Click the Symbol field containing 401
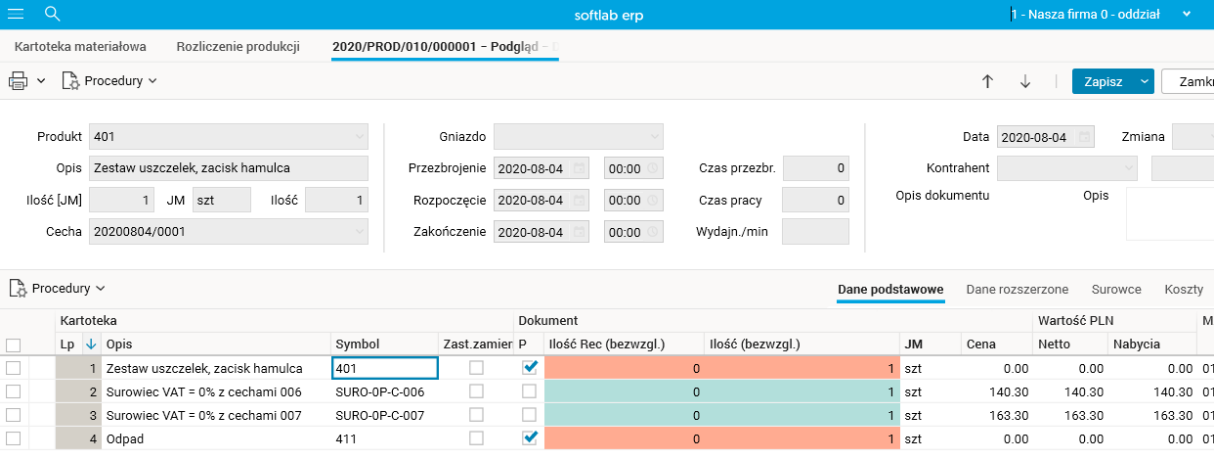Viewport: 1214px width, 459px height. point(384,368)
